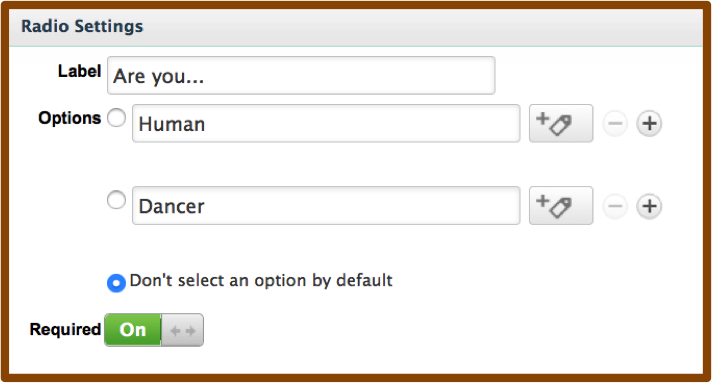Edit the 'Are you...' label field
The image size is (712, 383).
coord(301,75)
